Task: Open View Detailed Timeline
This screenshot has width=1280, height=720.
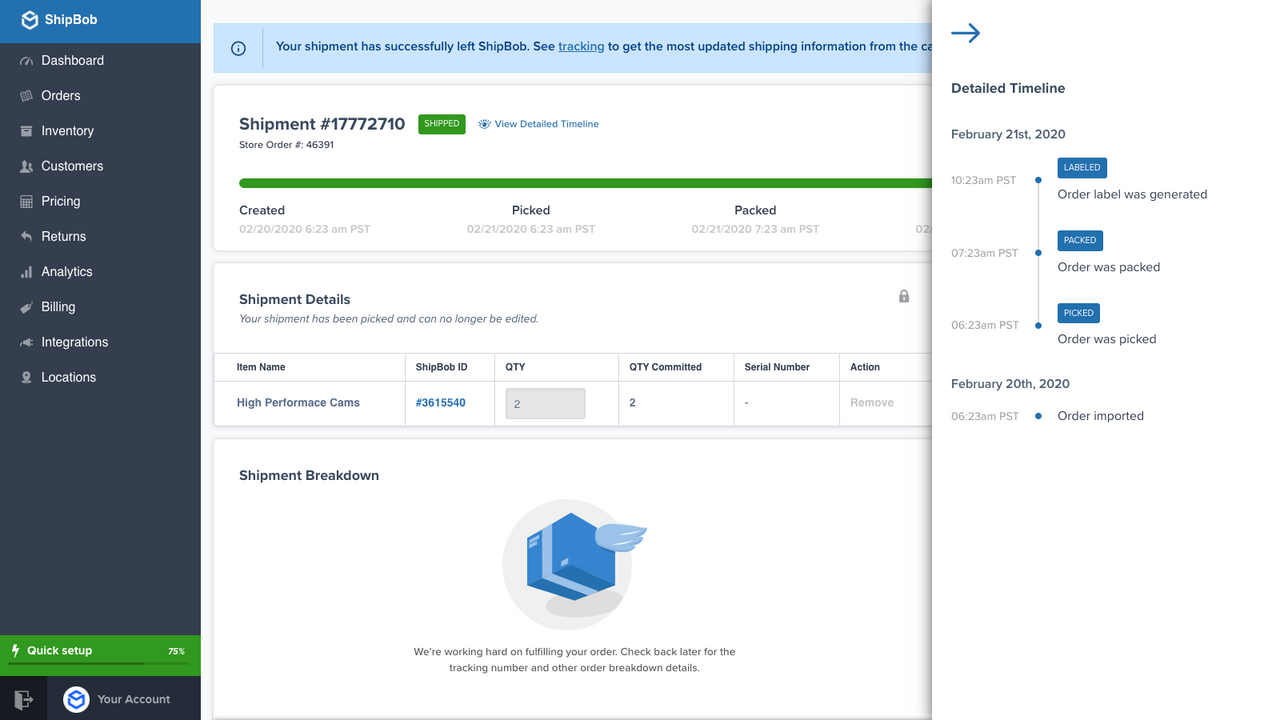Action: pyautogui.click(x=545, y=123)
